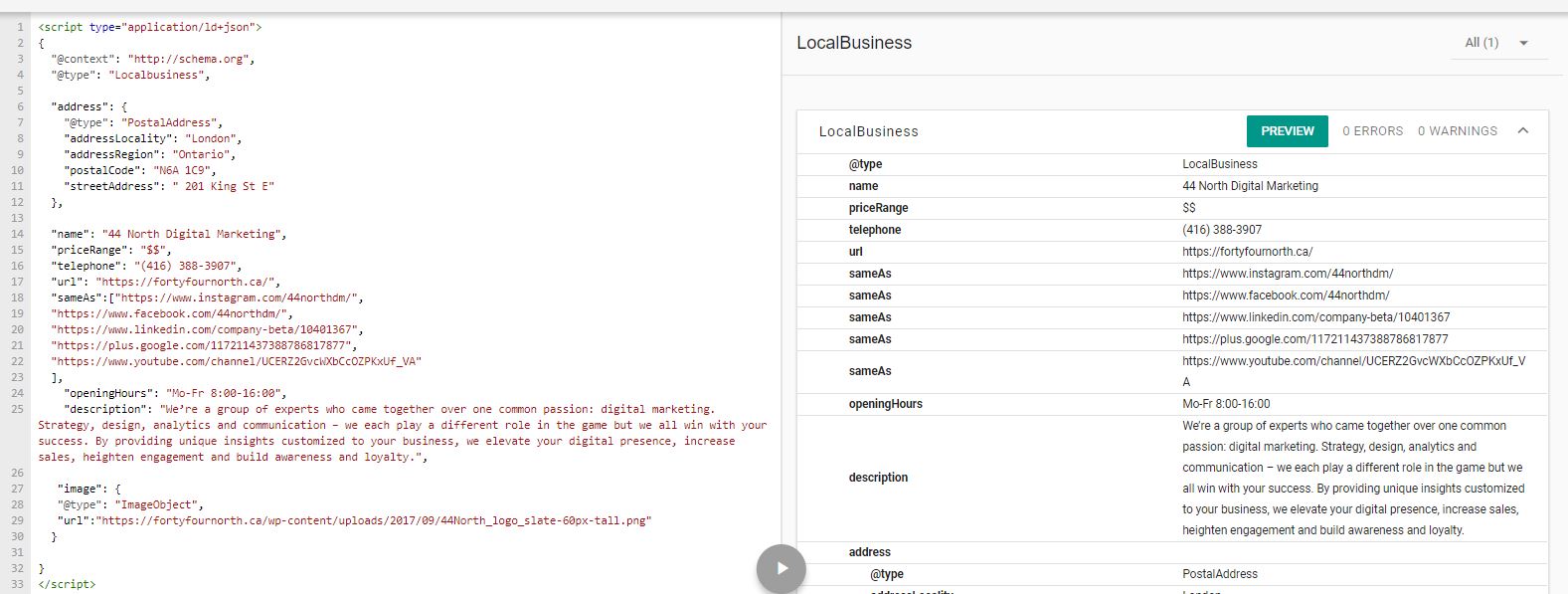Click the name value 44 North Digital Marketing
This screenshot has width=1568, height=594.
click(1250, 186)
